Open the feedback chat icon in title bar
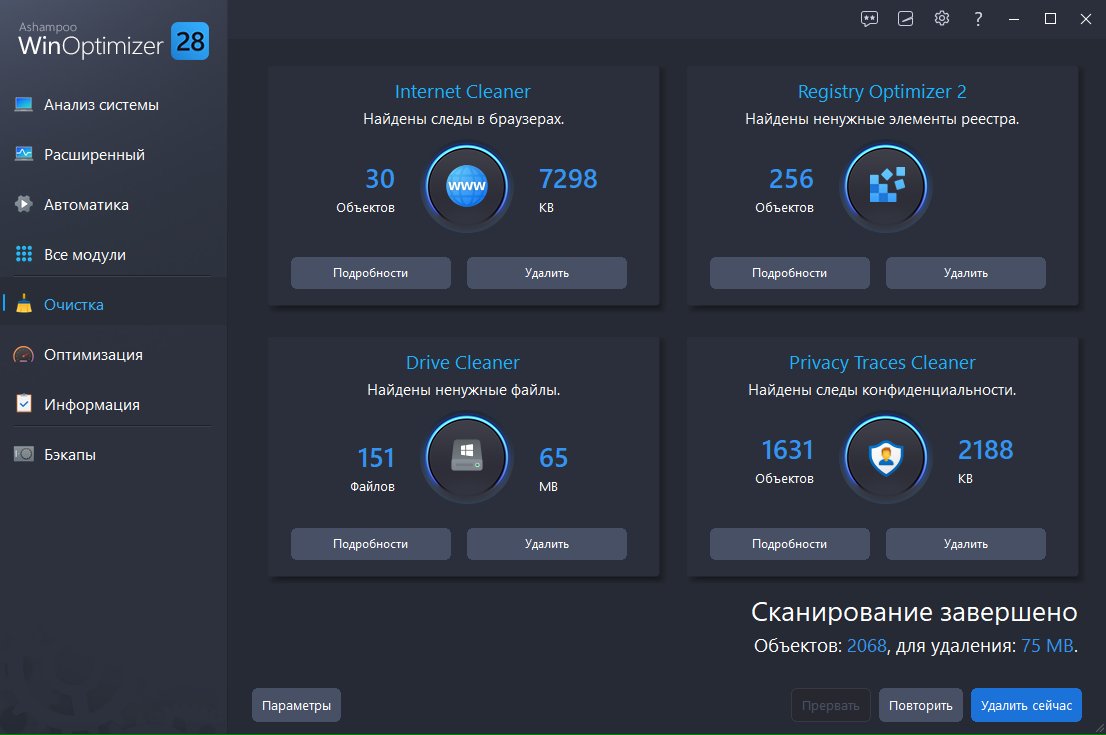This screenshot has height=735, width=1106. (869, 19)
